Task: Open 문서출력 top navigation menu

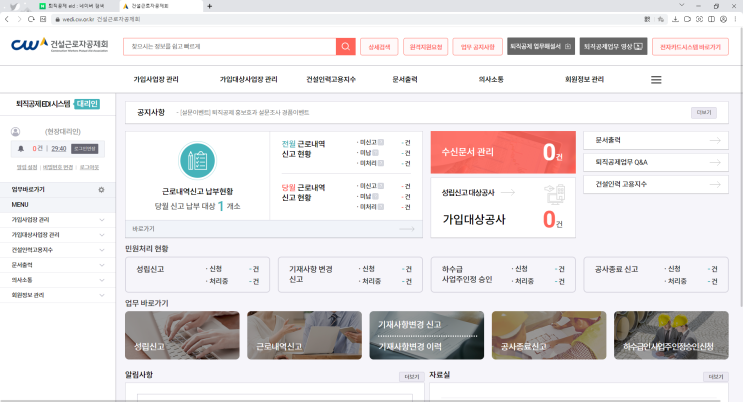Action: coord(411,79)
